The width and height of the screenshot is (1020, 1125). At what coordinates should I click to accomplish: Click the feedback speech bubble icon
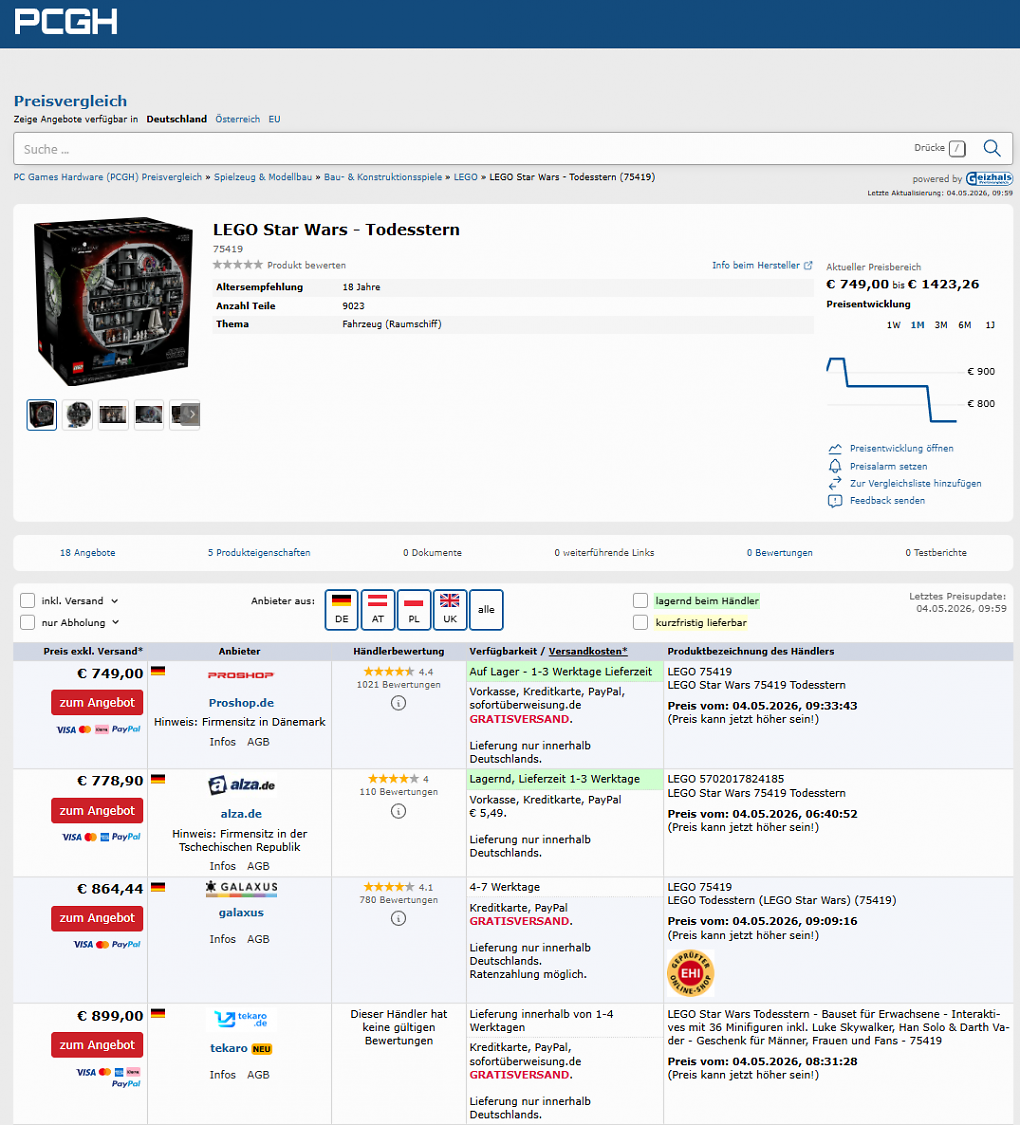tap(835, 501)
